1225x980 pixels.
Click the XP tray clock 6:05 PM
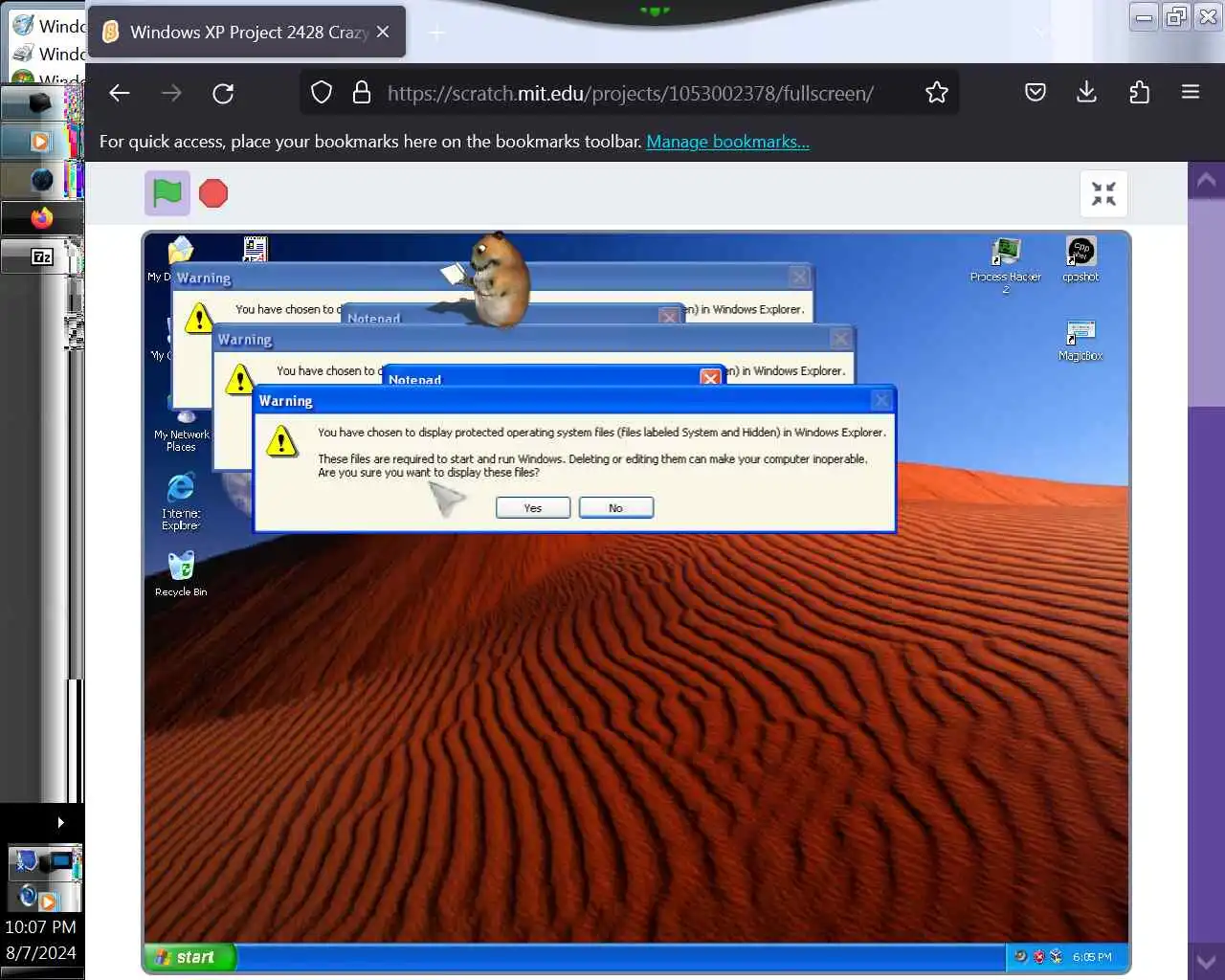[1092, 957]
